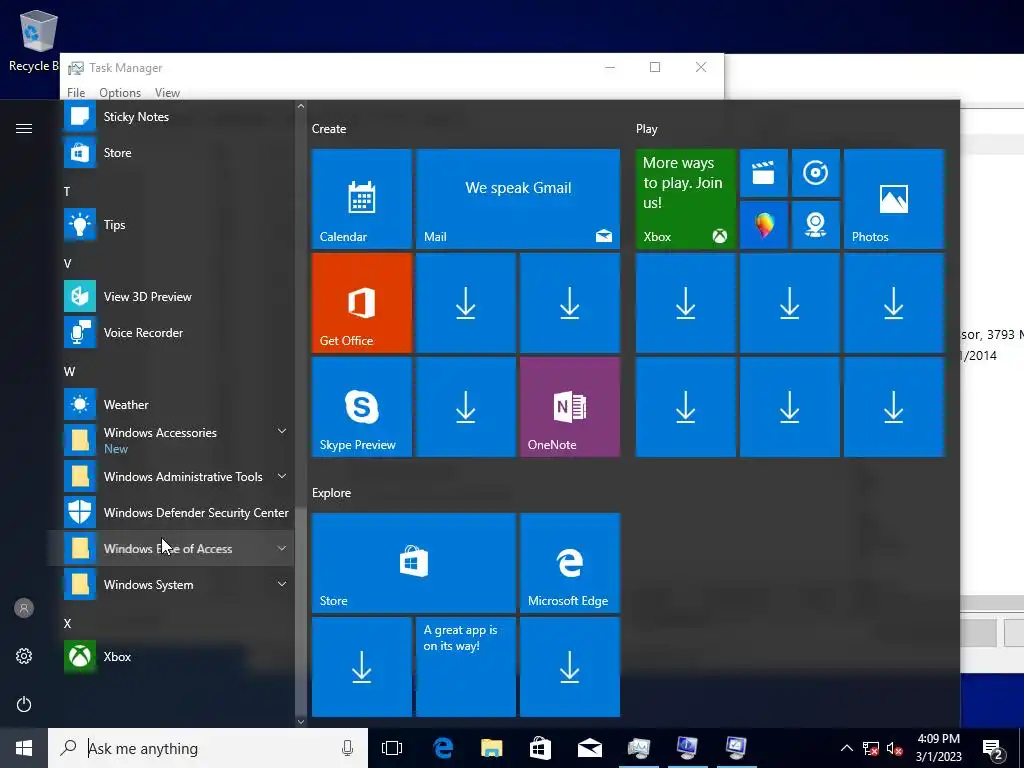Image resolution: width=1024 pixels, height=768 pixels.
Task: Open Task View on the taskbar
Action: (392, 748)
